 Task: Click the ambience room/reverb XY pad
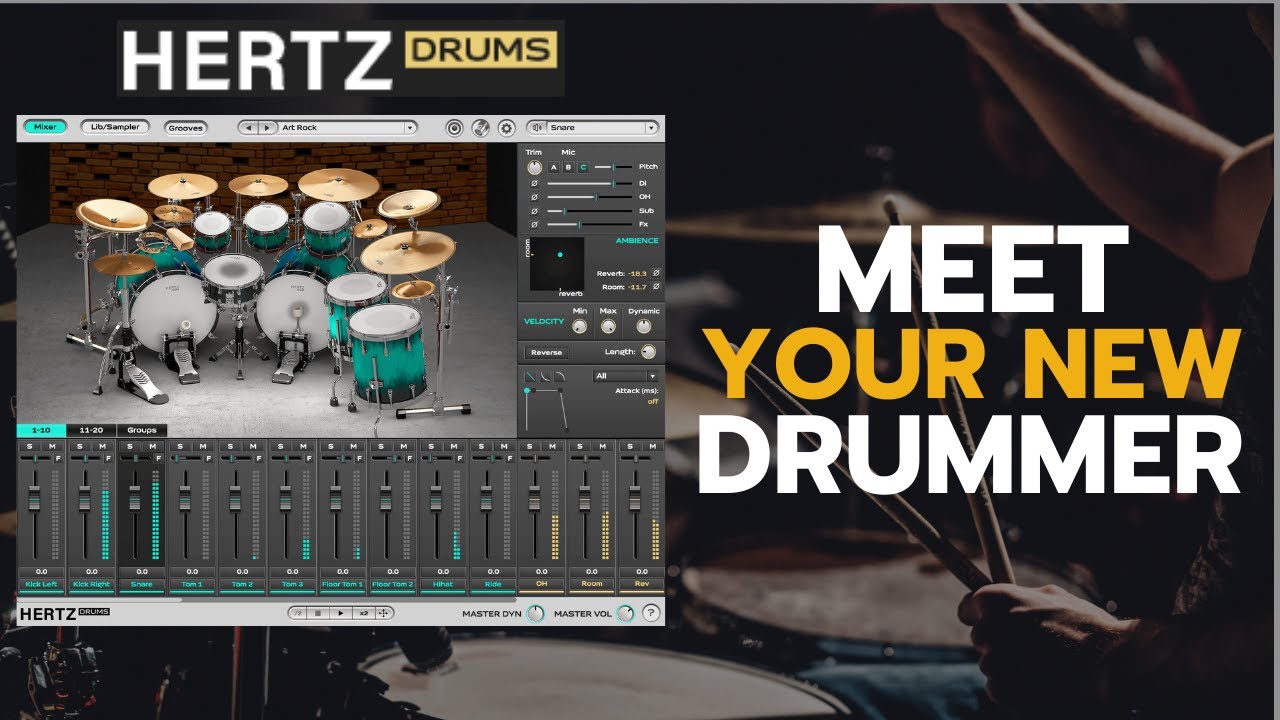point(556,264)
